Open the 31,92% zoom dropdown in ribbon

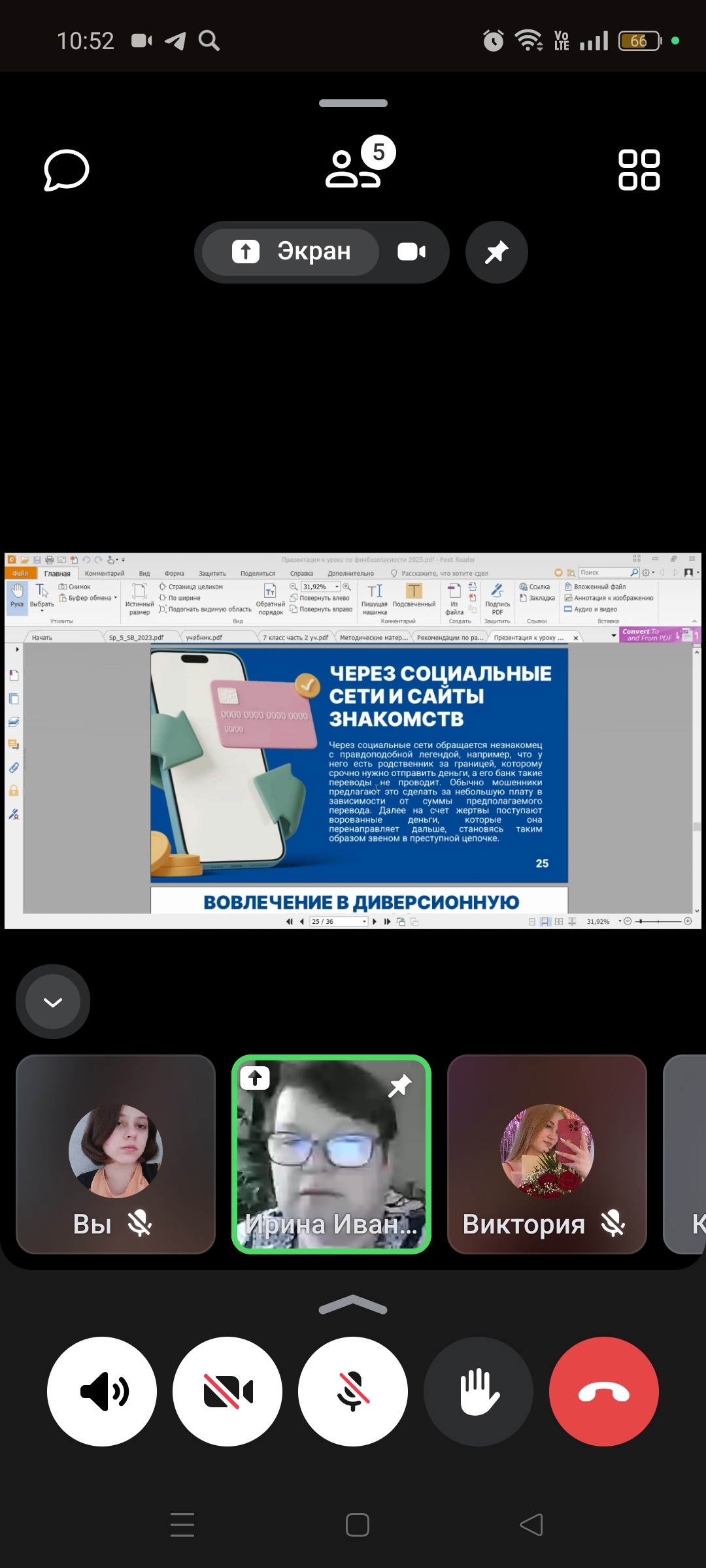point(337,587)
